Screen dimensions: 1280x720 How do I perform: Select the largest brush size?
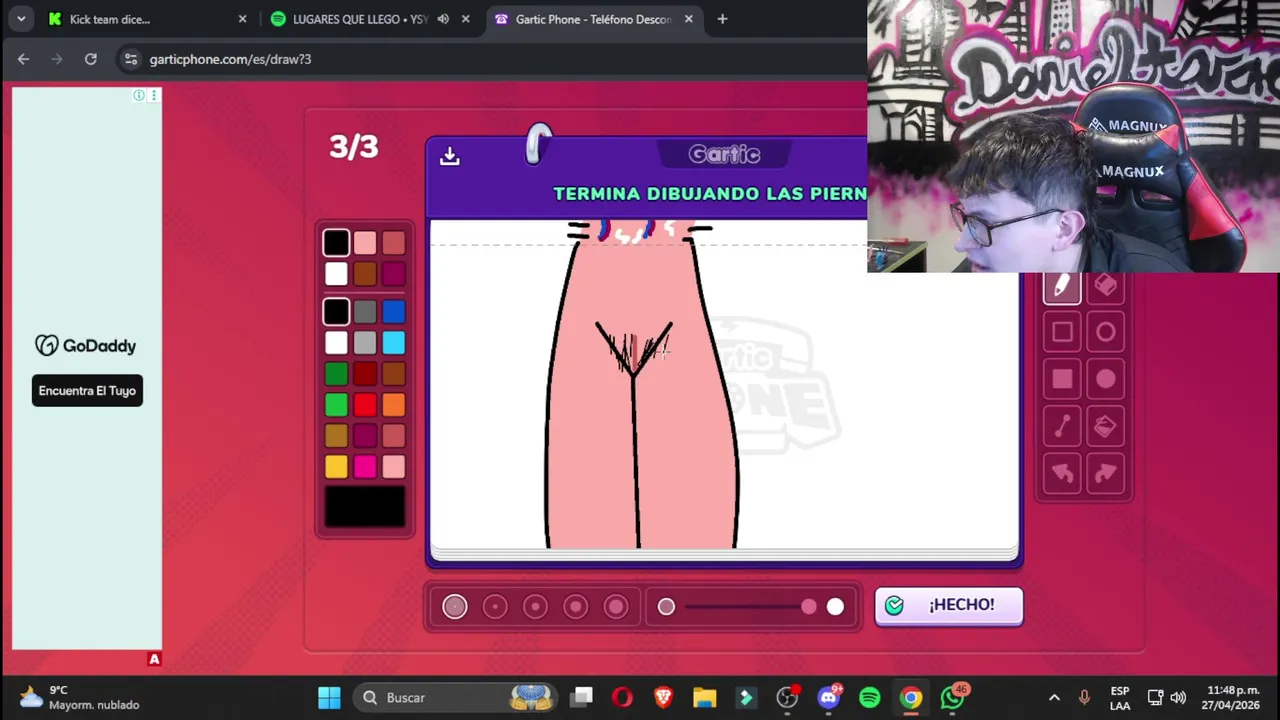[615, 606]
